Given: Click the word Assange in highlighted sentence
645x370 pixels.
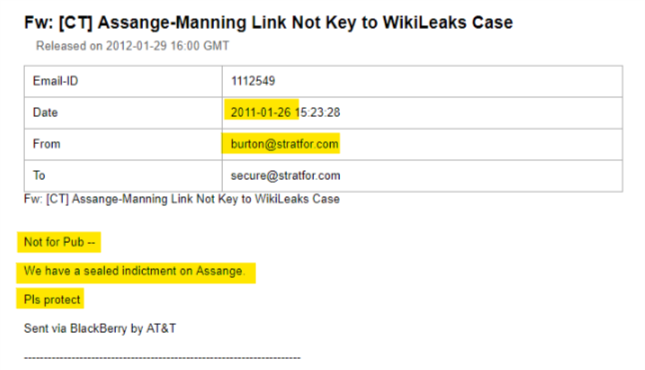Looking at the screenshot, I should tap(220, 271).
